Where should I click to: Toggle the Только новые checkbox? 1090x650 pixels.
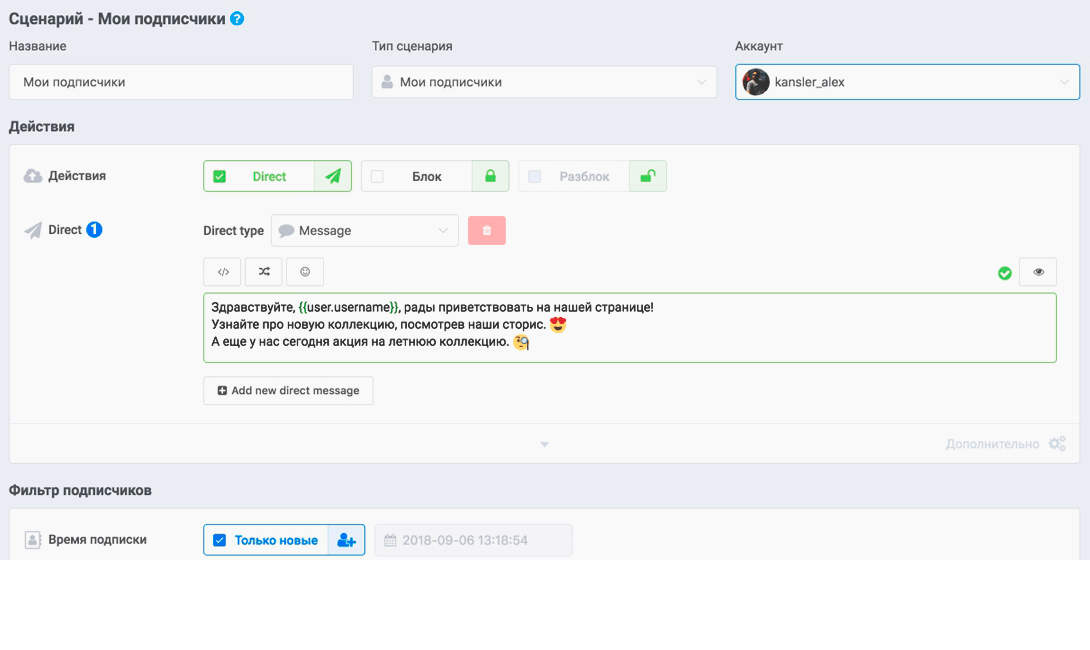tap(220, 540)
